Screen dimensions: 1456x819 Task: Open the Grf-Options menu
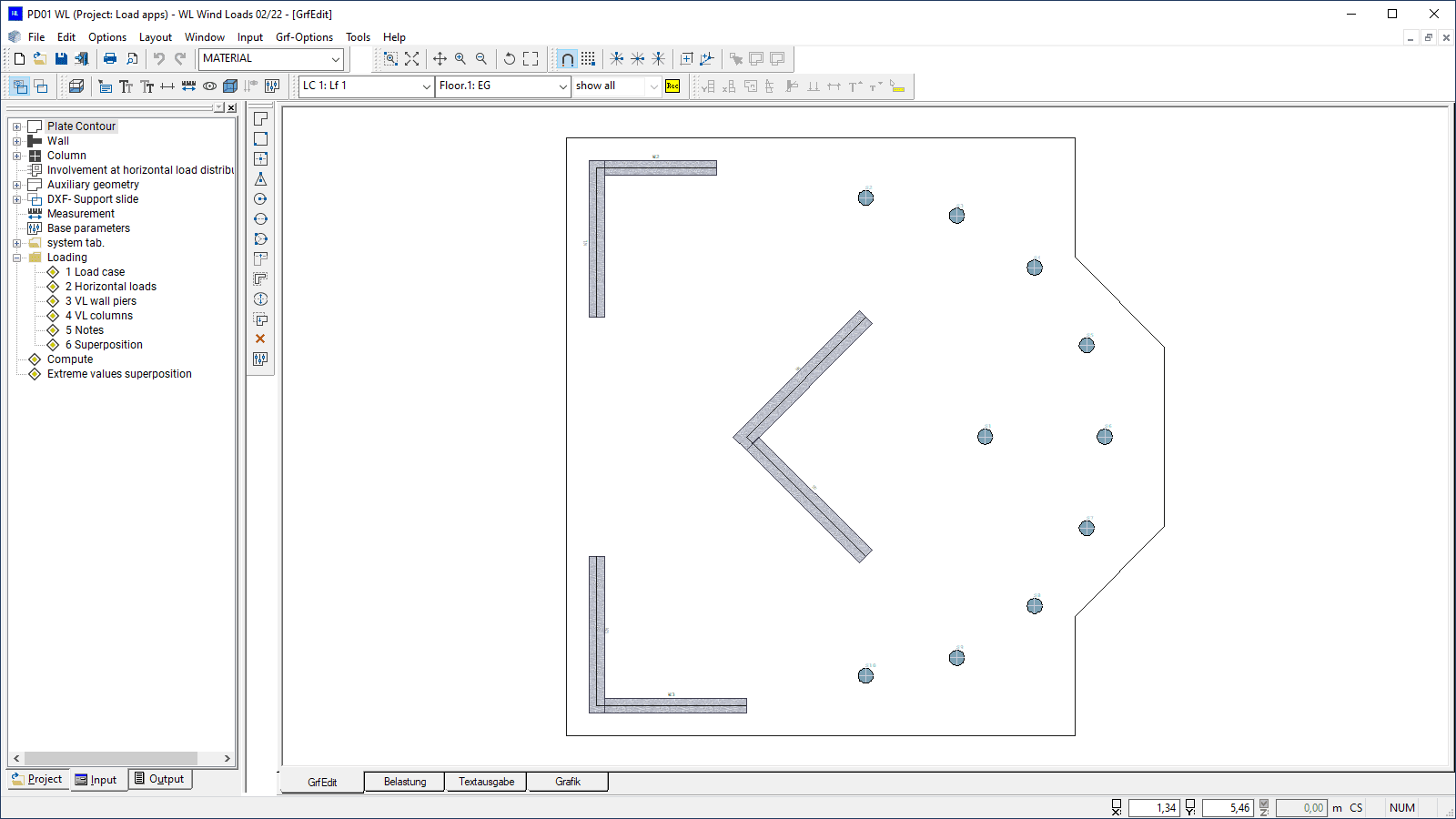click(x=304, y=37)
